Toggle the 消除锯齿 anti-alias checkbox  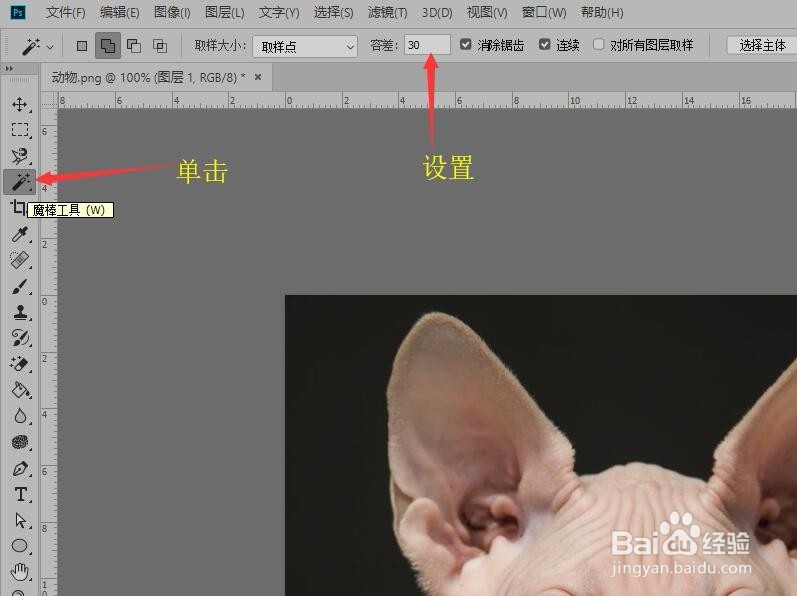click(465, 45)
